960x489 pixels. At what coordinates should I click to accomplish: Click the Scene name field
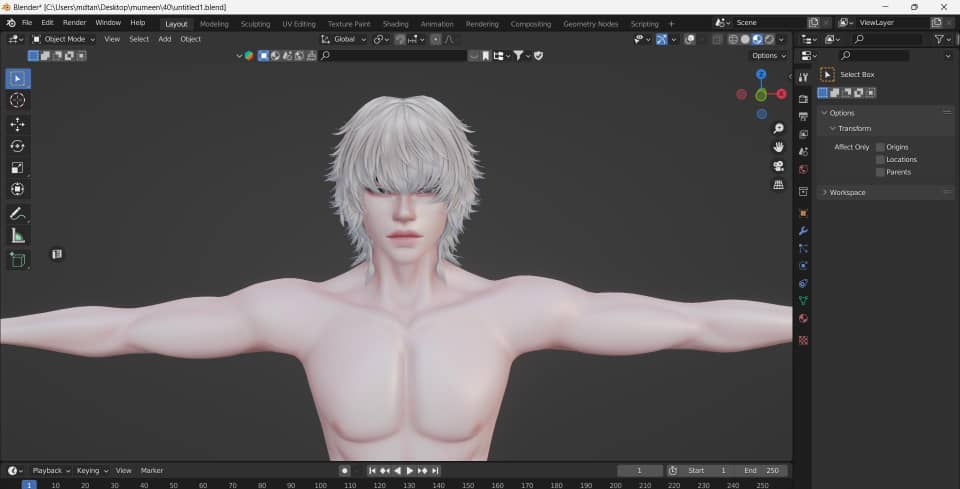769,23
